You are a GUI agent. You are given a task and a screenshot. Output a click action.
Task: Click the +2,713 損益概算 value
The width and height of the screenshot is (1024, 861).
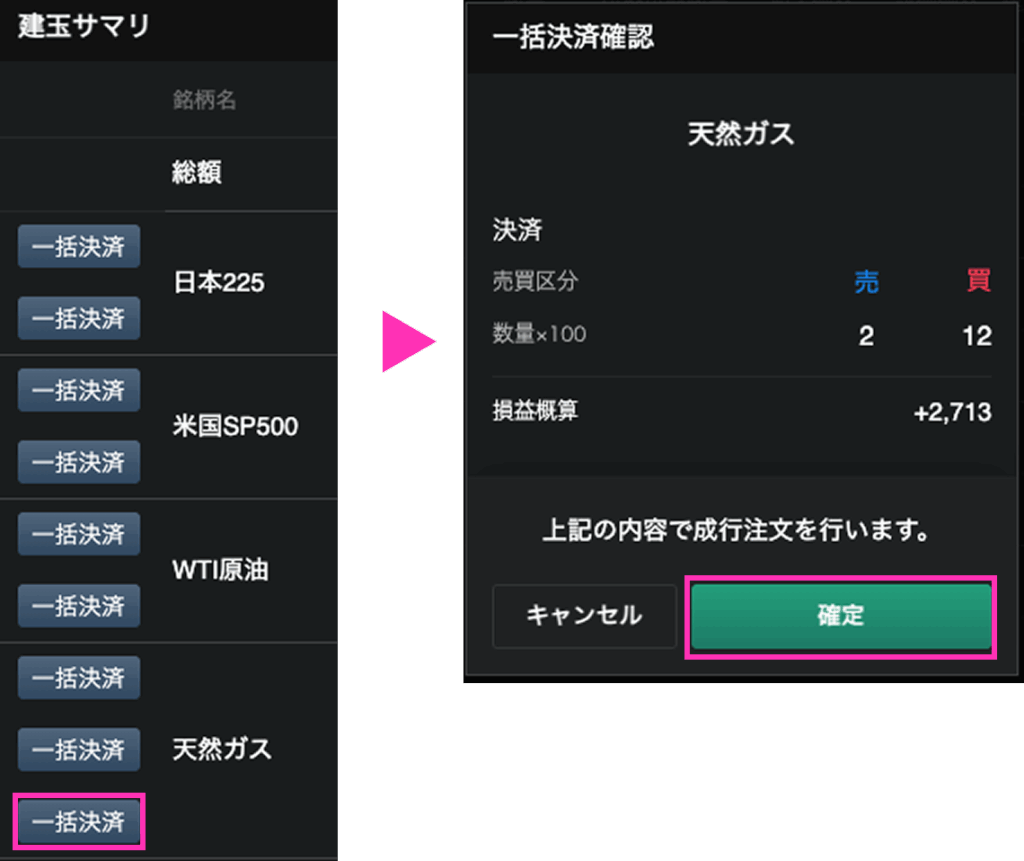[952, 412]
